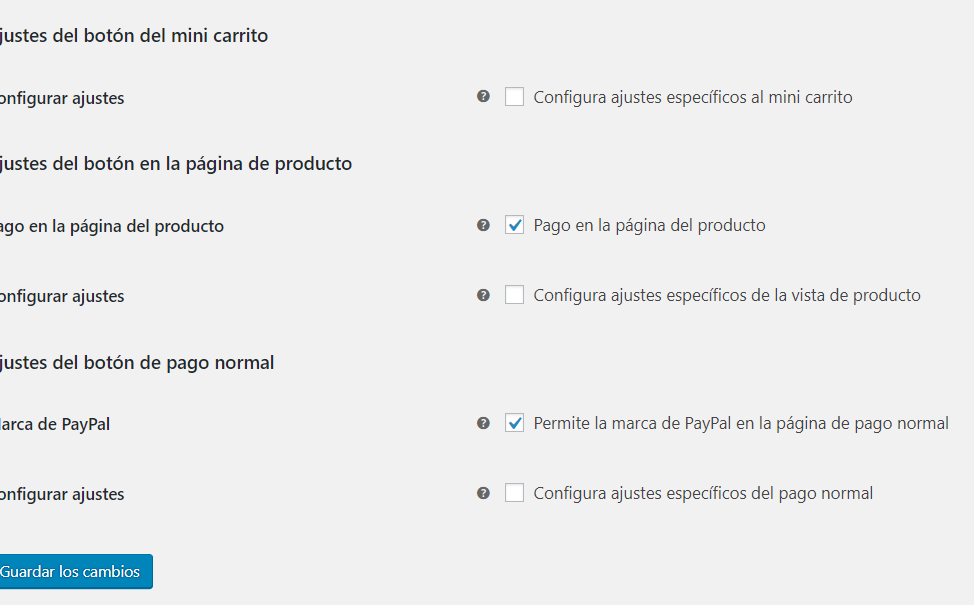Uncheck the Pago en la página del producto checkbox
The width and height of the screenshot is (974, 605).
coord(514,225)
